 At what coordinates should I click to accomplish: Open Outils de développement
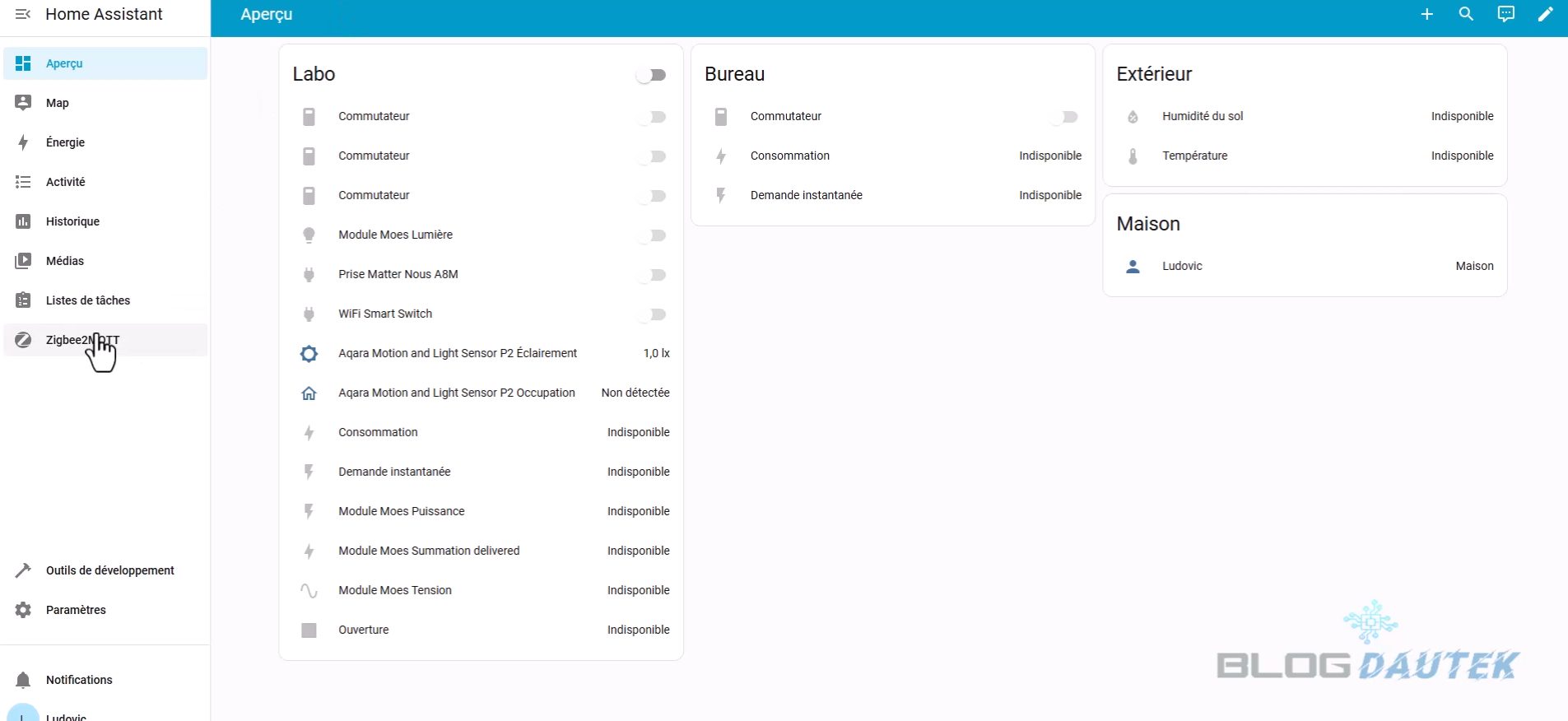tap(109, 570)
